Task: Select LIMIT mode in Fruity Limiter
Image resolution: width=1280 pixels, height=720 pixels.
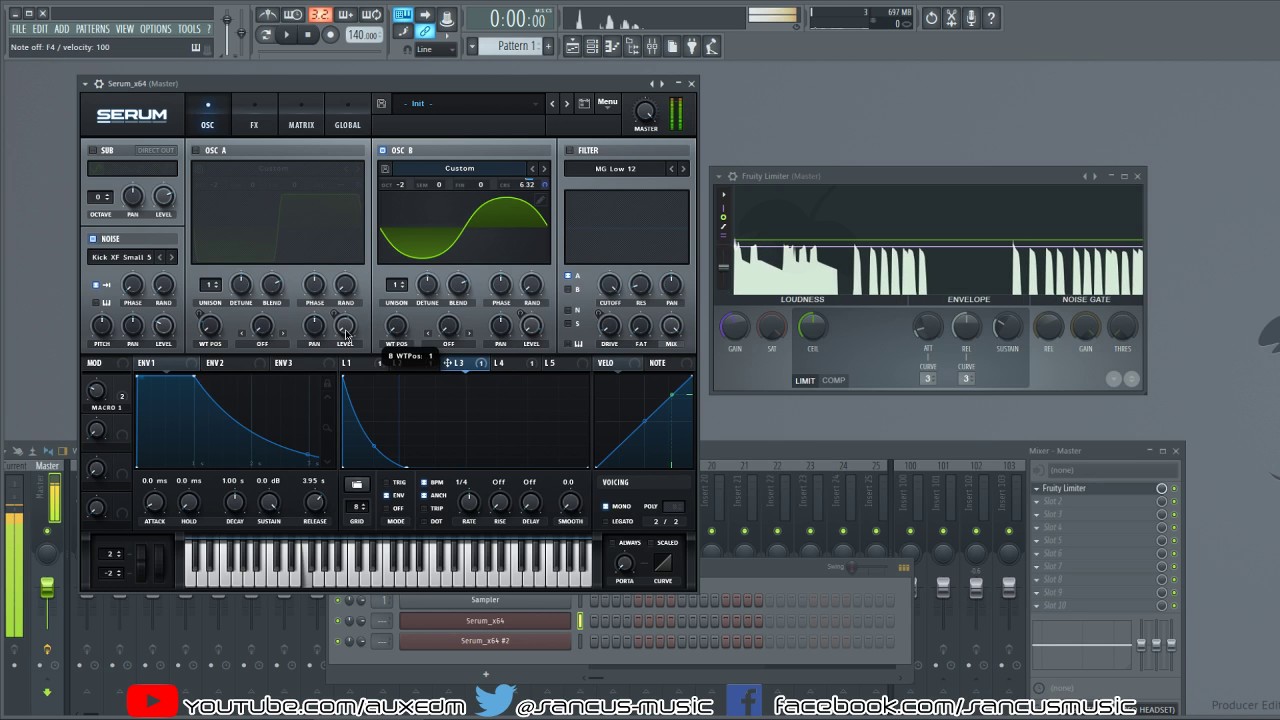Action: [x=805, y=380]
